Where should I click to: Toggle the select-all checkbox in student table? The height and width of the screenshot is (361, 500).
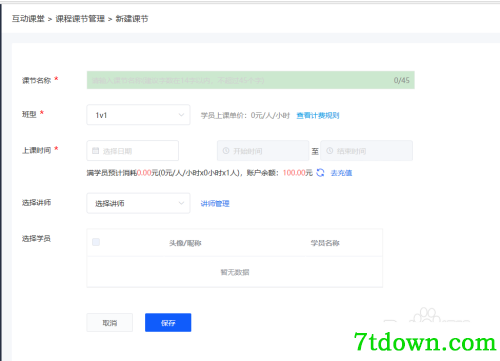click(96, 242)
